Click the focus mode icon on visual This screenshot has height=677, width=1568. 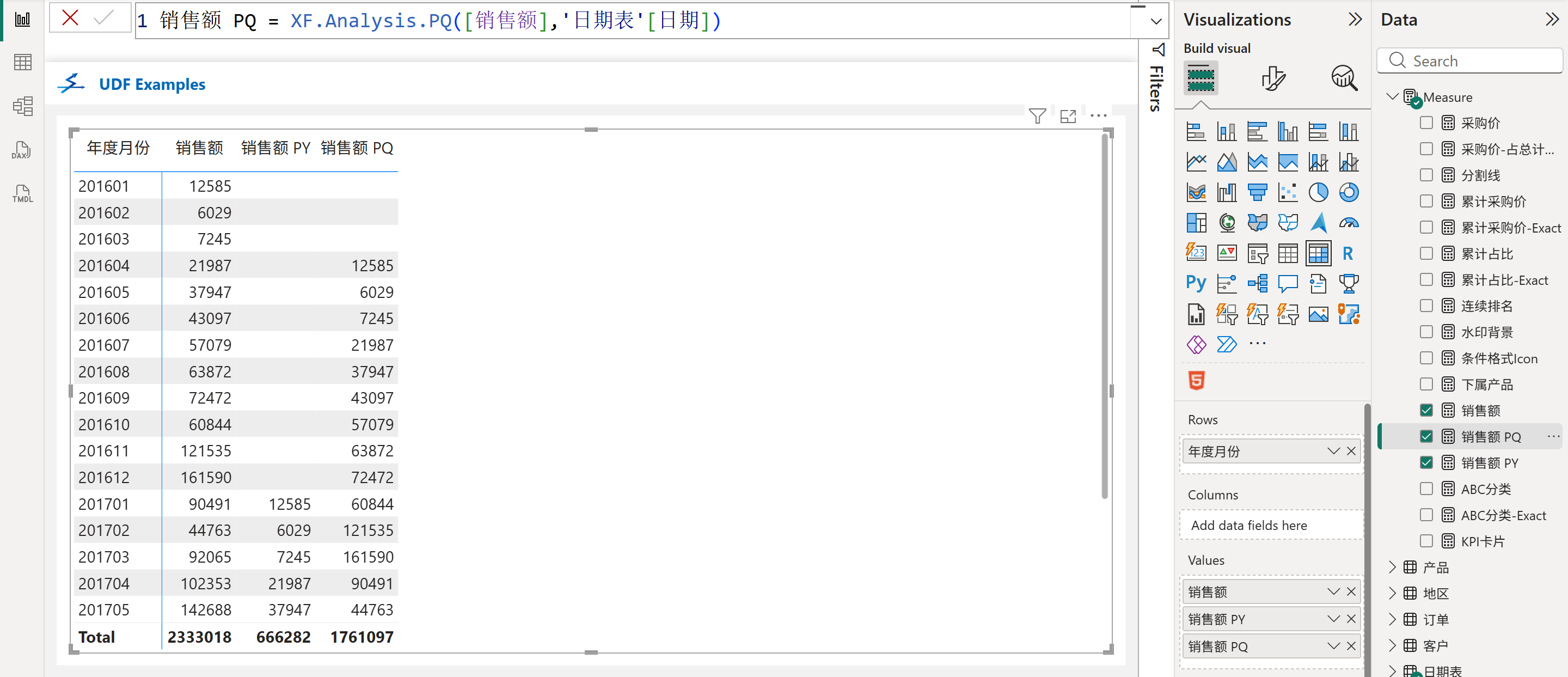tap(1068, 115)
